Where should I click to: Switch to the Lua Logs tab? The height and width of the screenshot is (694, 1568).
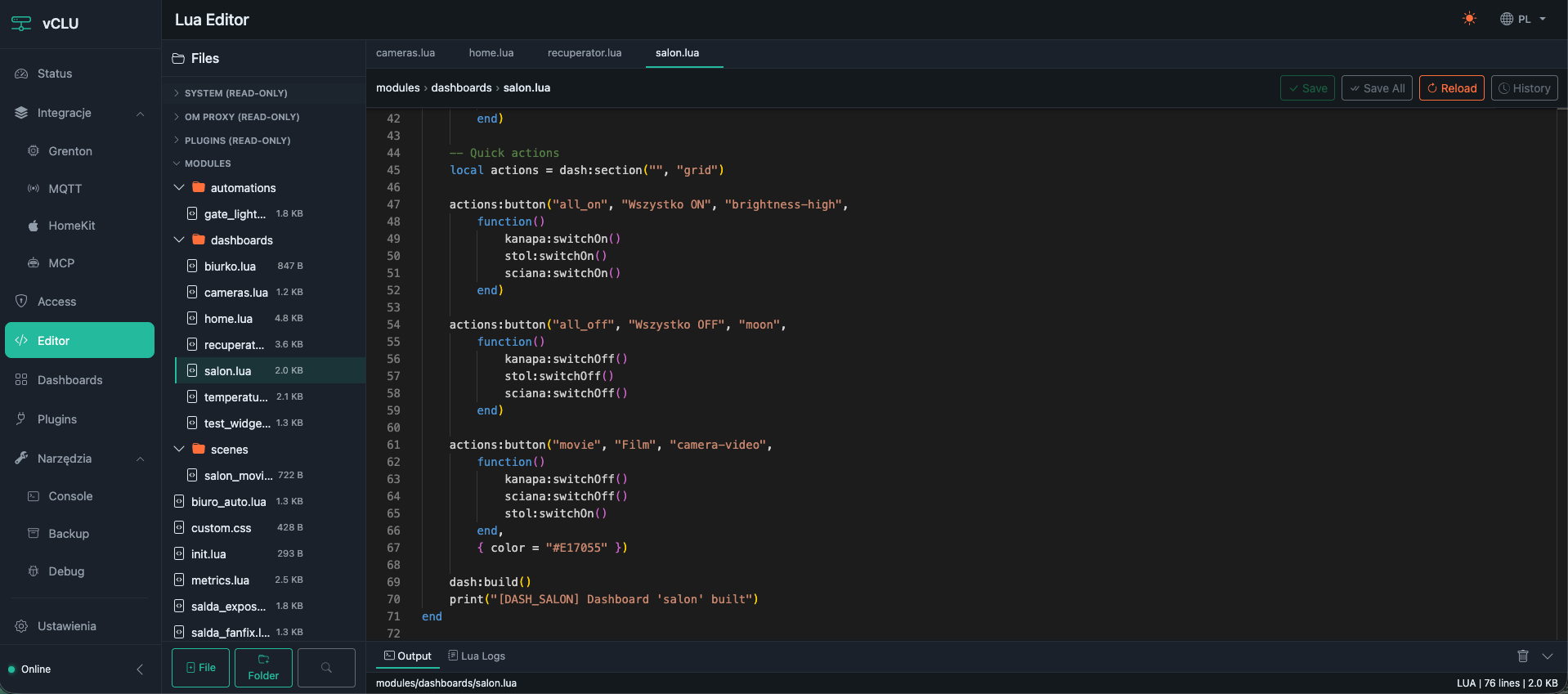pyautogui.click(x=477, y=656)
